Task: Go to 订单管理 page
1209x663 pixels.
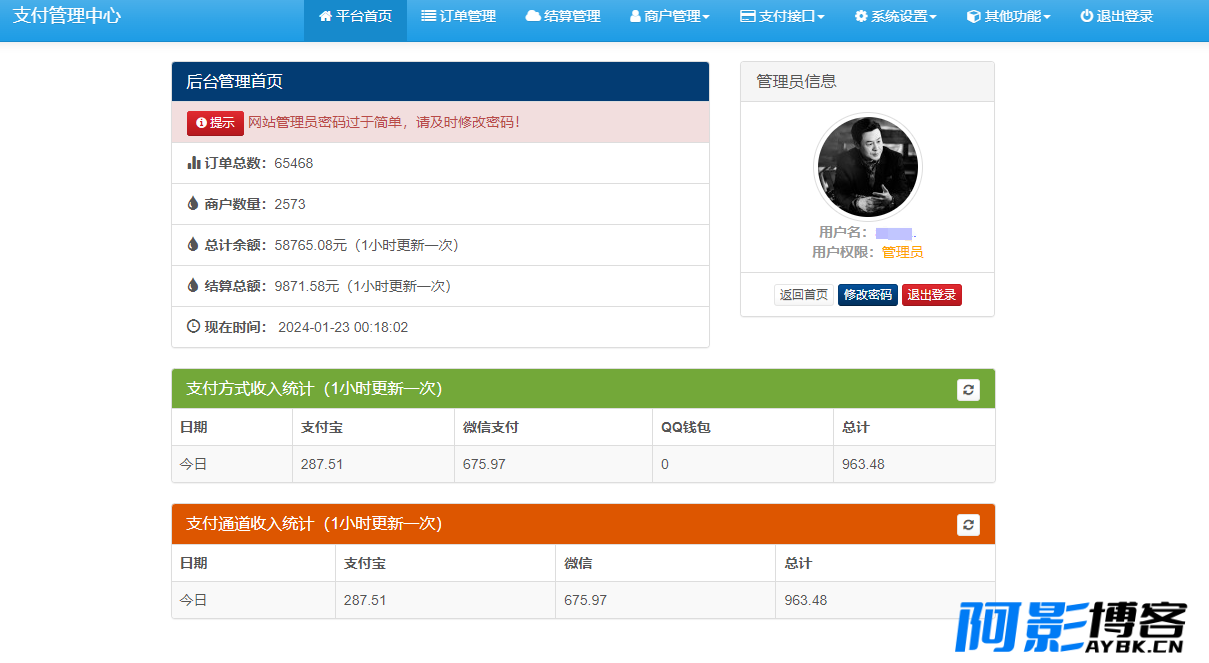Action: pos(458,16)
